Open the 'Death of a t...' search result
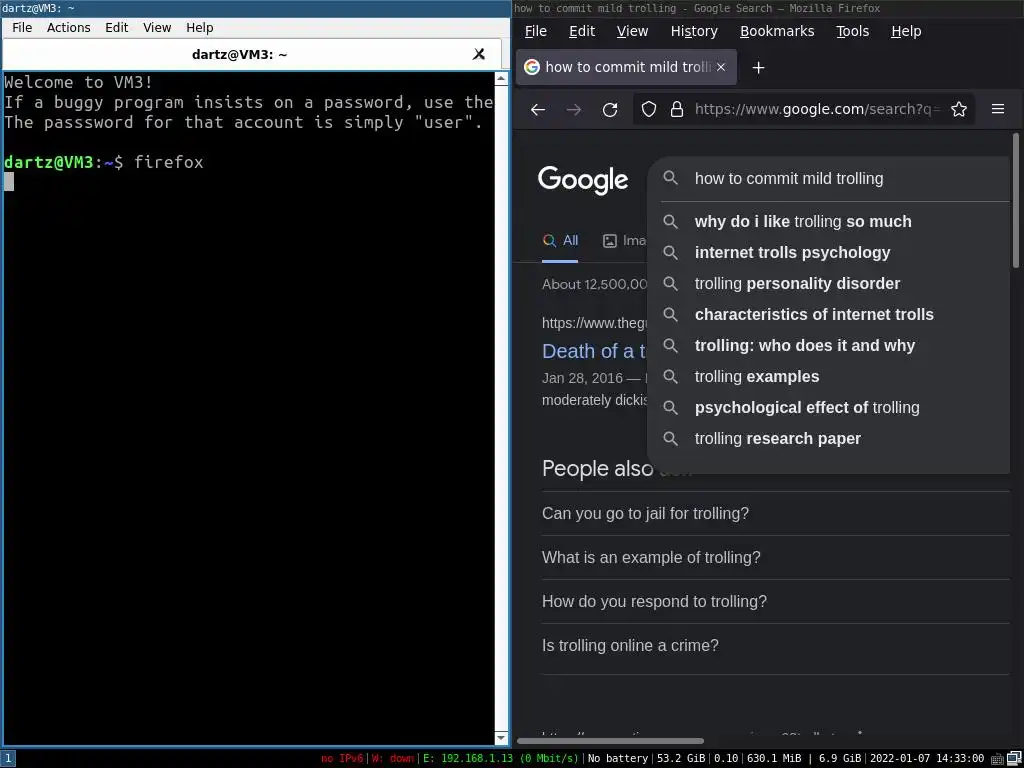This screenshot has height=768, width=1024. click(x=594, y=351)
